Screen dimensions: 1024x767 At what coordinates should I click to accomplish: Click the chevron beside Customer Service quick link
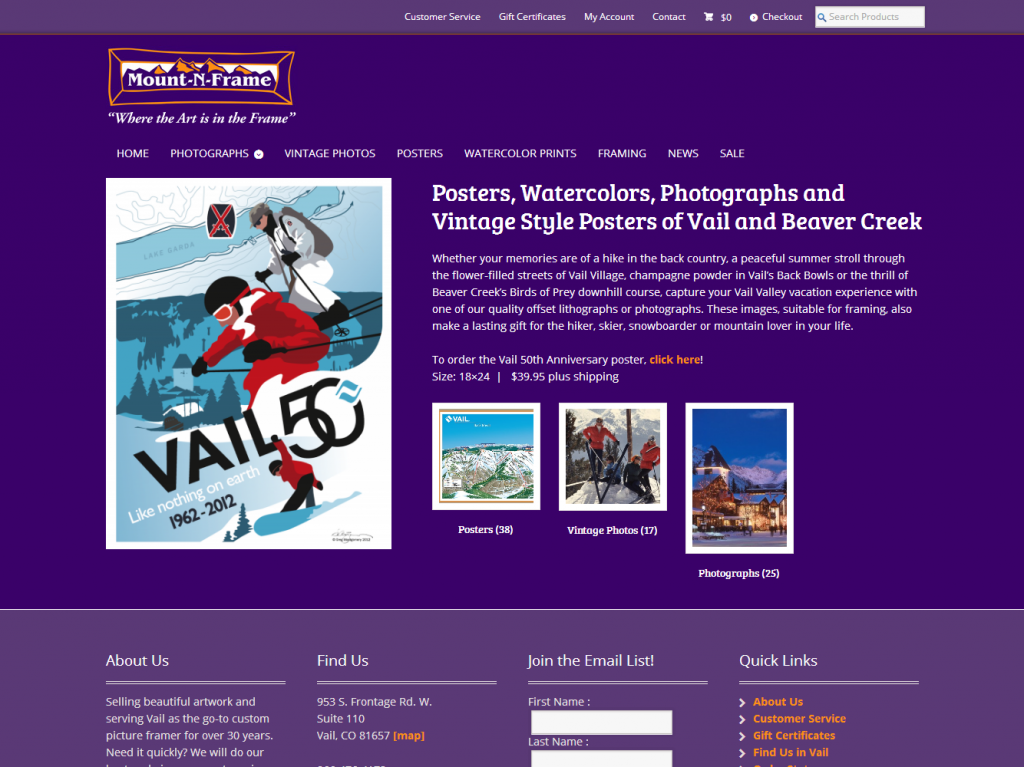(x=742, y=720)
